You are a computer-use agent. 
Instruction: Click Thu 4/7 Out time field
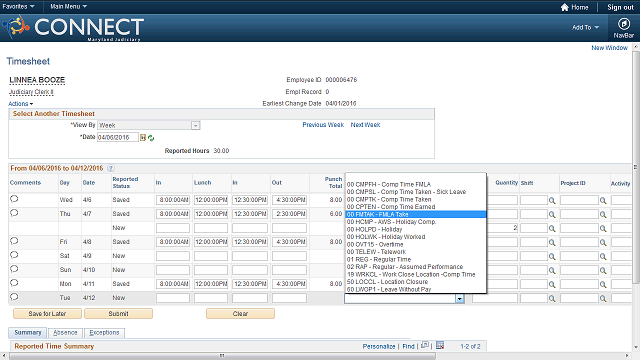[x=289, y=214]
